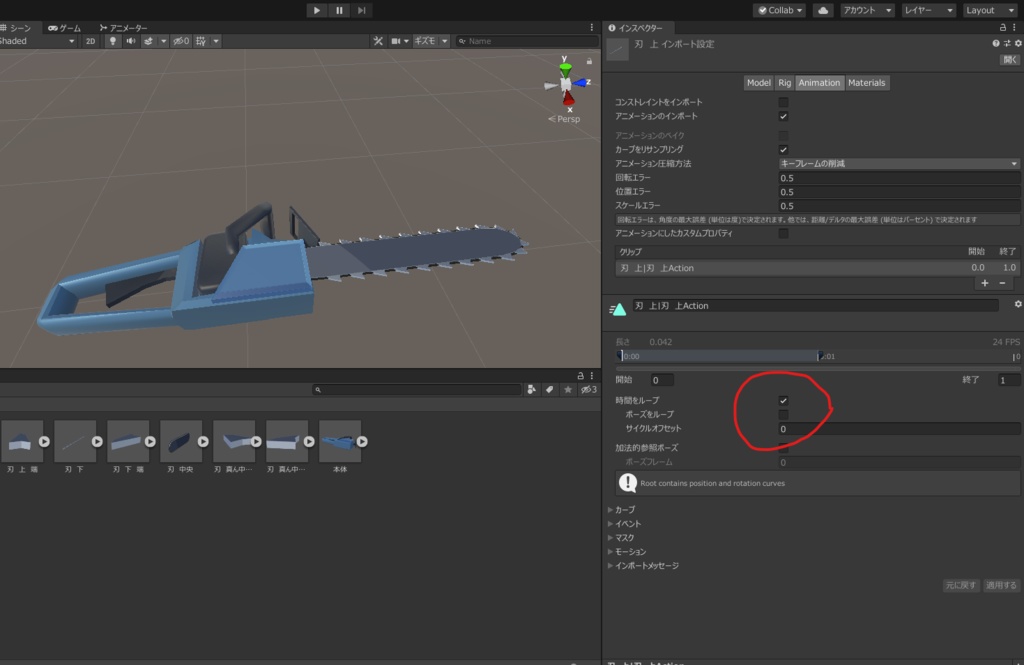Add a new clip with the plus button
This screenshot has width=1024, height=665.
click(985, 283)
